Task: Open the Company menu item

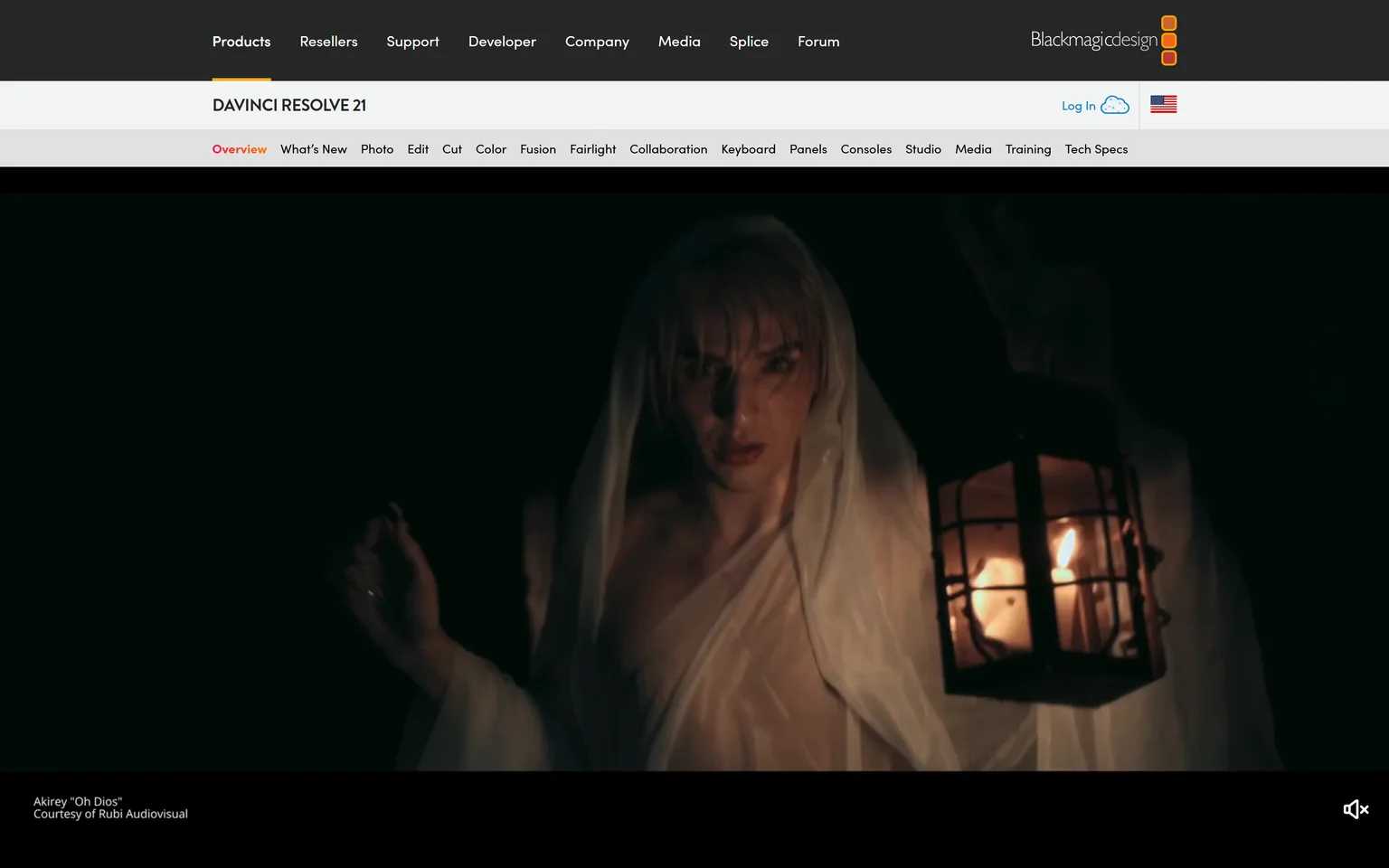Action: (x=597, y=42)
